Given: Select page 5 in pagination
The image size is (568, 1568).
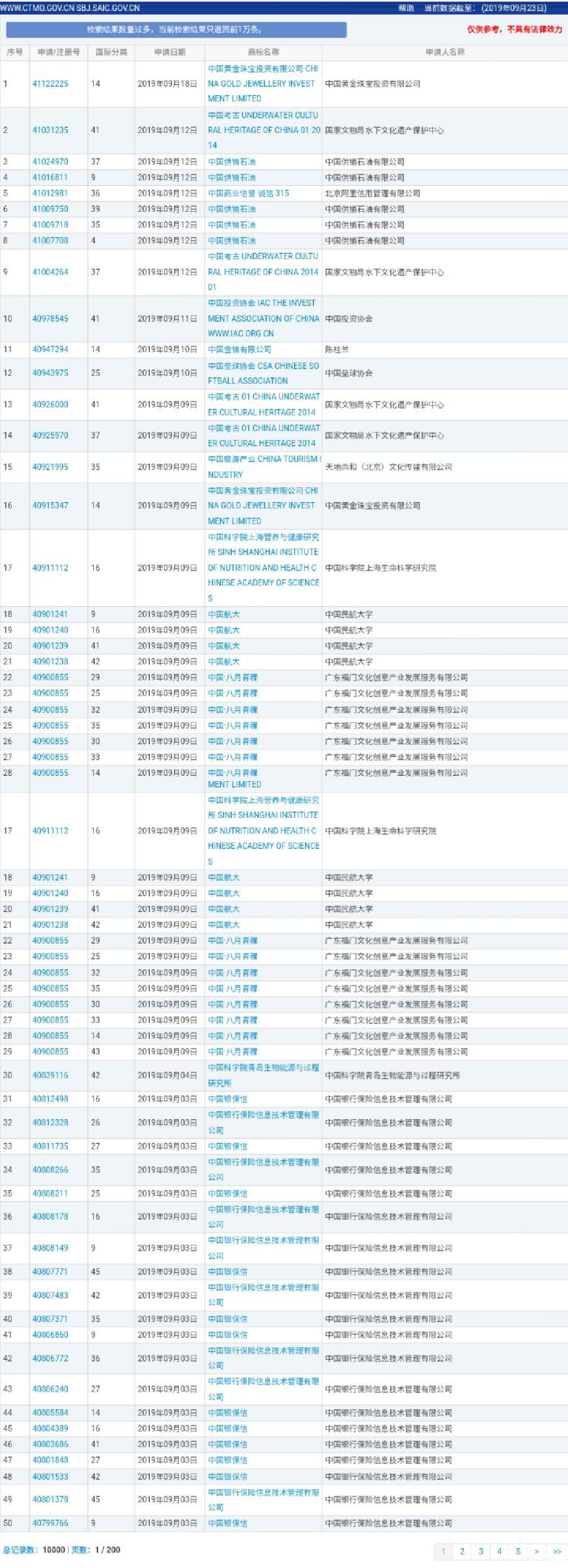Looking at the screenshot, I should (518, 1551).
